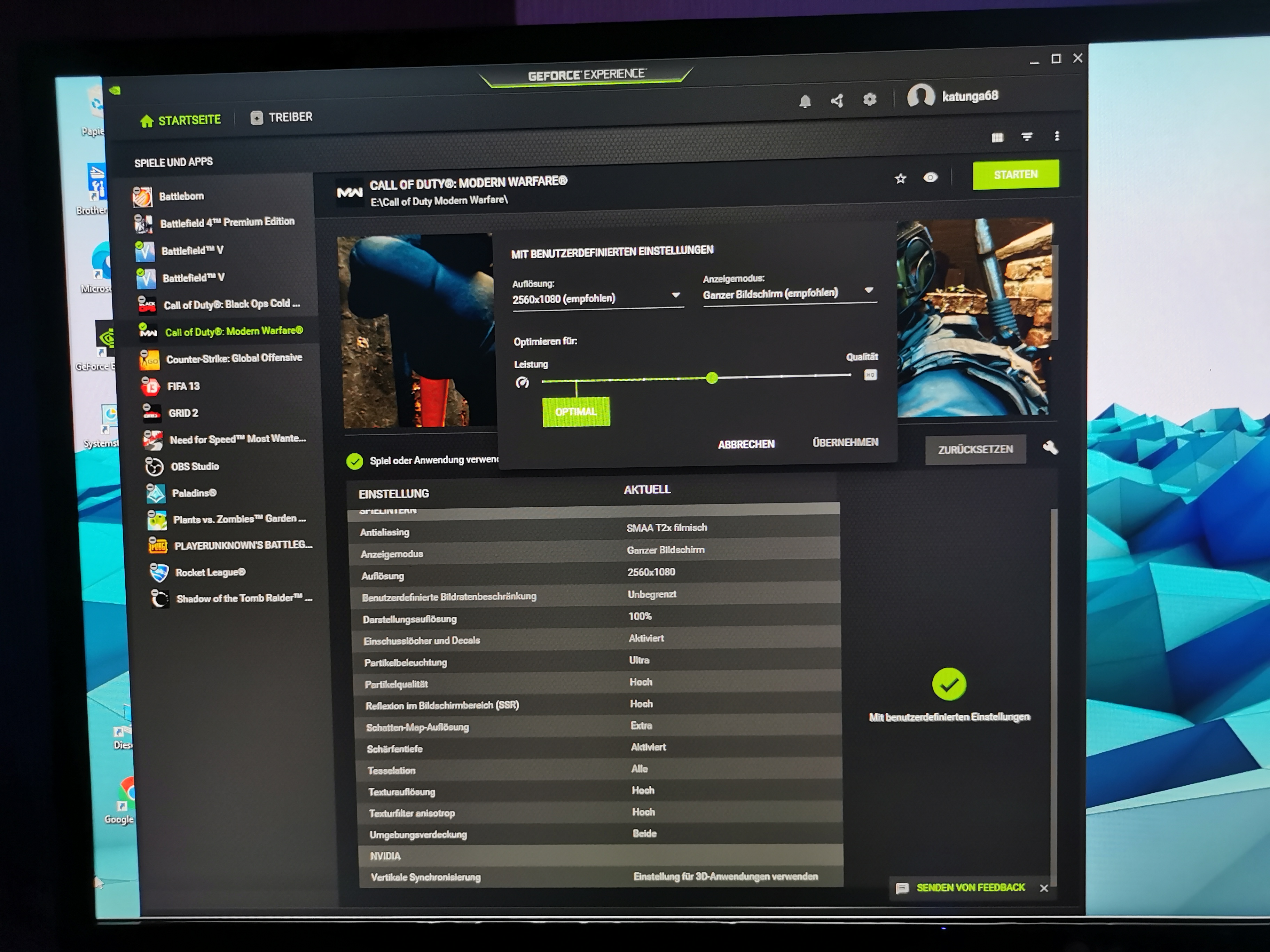Click the wrench custom settings icon
This screenshot has height=952, width=1270.
tap(1050, 447)
